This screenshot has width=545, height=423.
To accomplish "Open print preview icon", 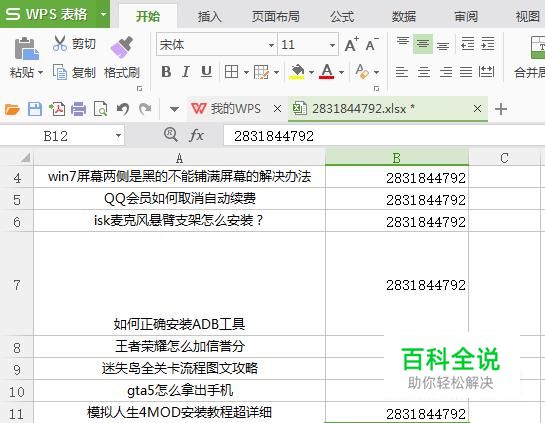I will tap(100, 109).
